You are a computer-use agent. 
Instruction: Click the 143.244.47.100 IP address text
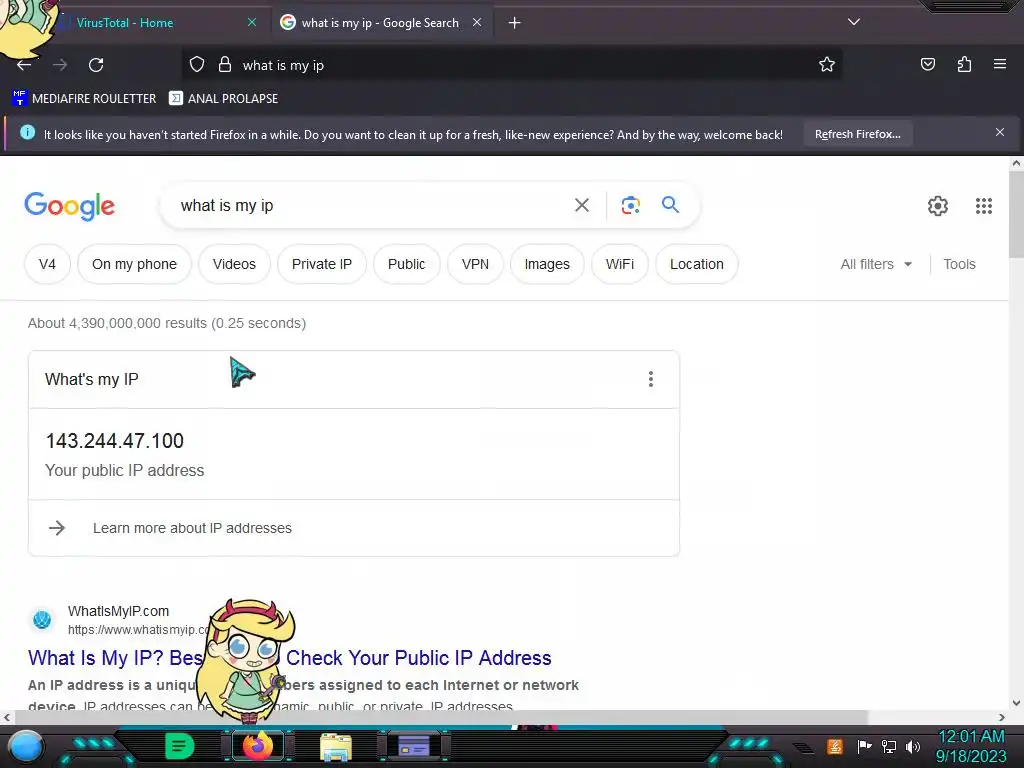[x=114, y=441]
